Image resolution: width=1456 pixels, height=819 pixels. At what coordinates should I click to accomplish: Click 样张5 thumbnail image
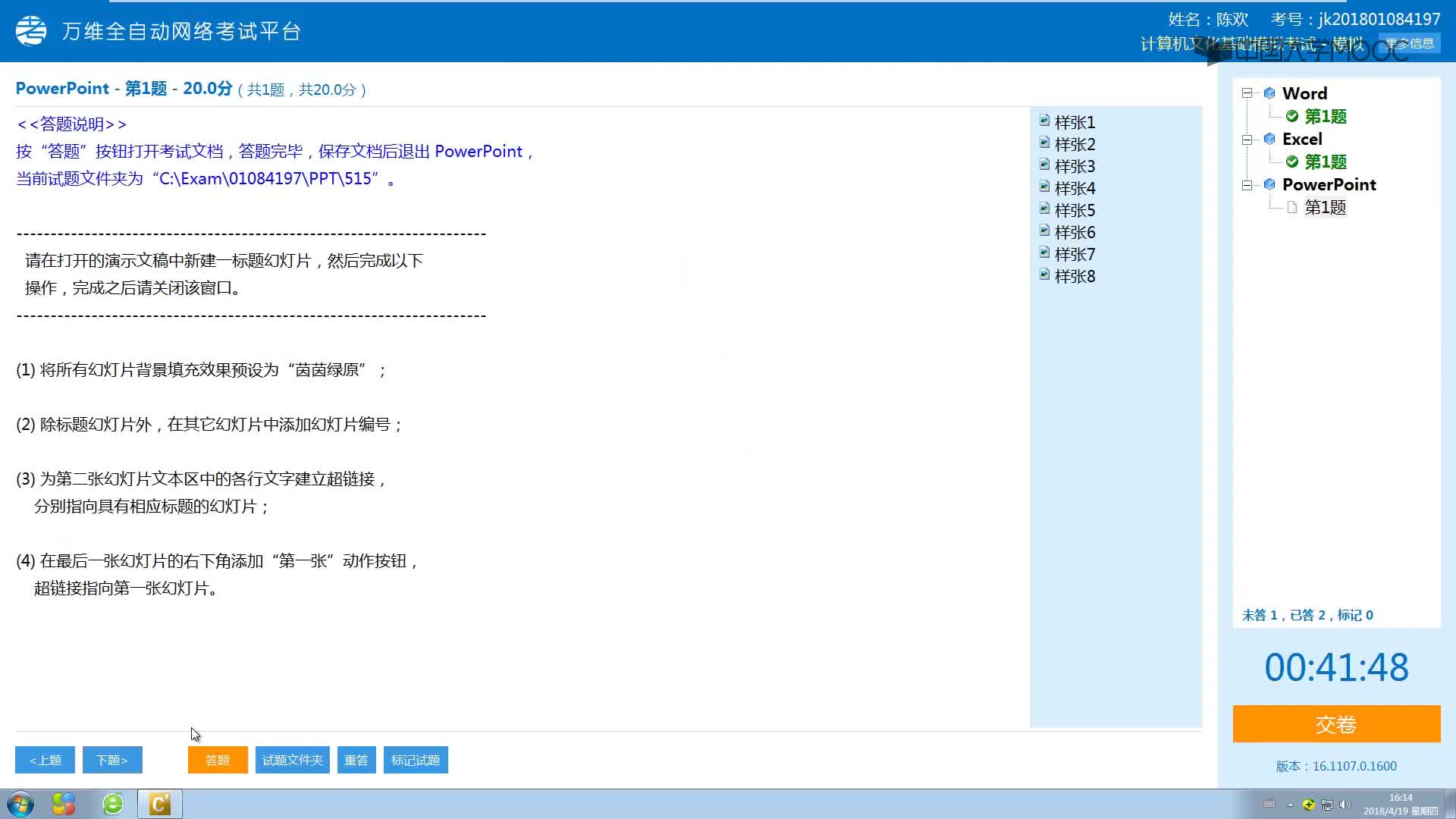(x=1044, y=210)
